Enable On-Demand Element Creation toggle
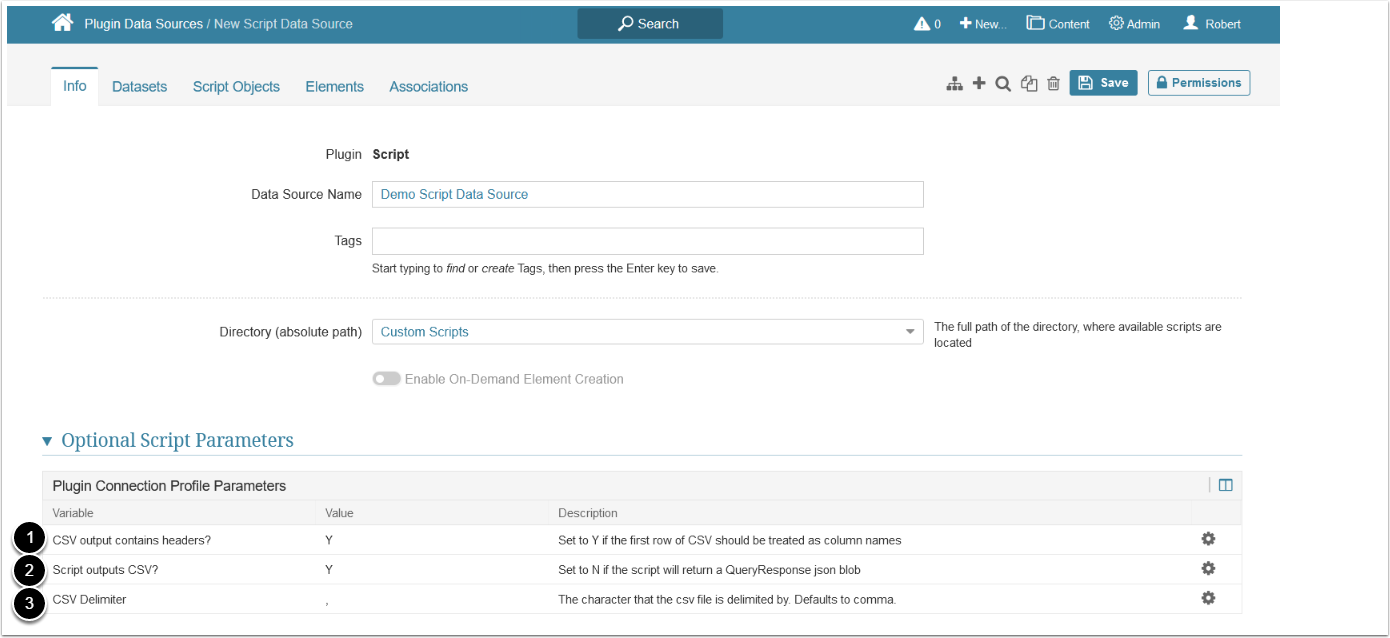Screen dimensions: 1390x638 point(386,379)
